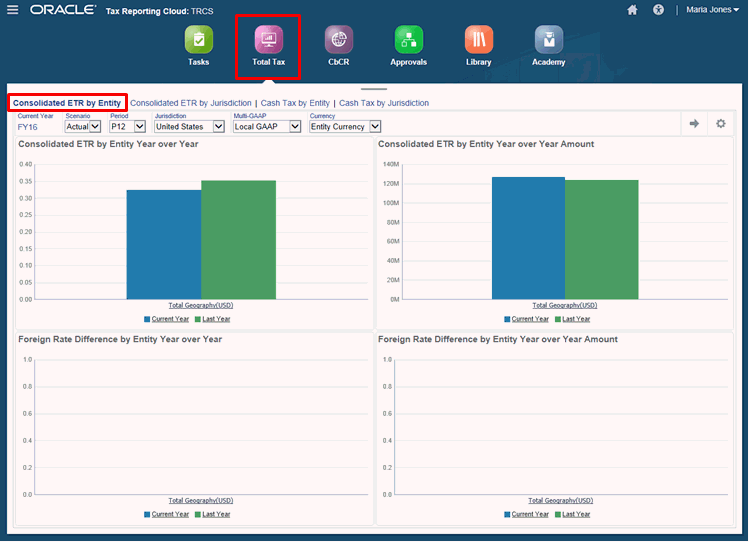
Task: Toggle Current Year legend in Foreign Rate Difference chart
Action: tap(167, 514)
